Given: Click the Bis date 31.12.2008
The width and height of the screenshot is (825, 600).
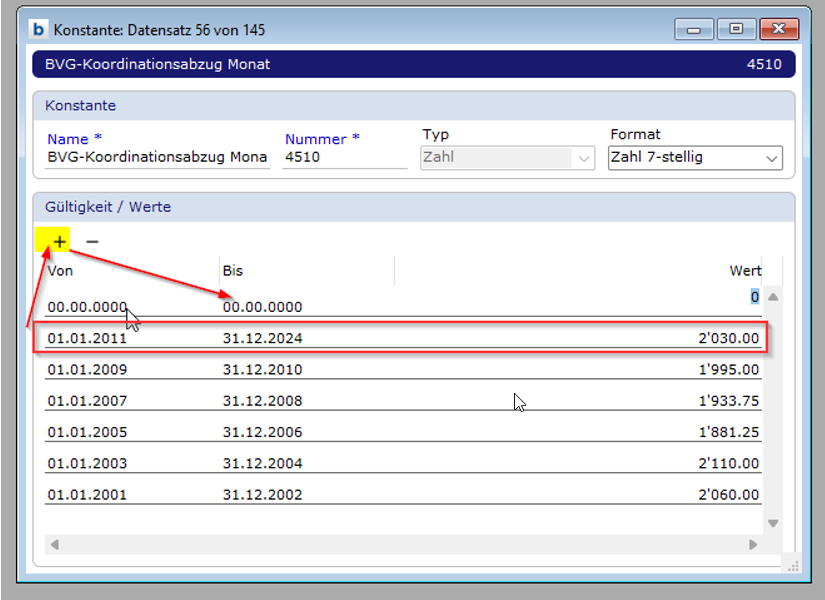Looking at the screenshot, I should 262,400.
